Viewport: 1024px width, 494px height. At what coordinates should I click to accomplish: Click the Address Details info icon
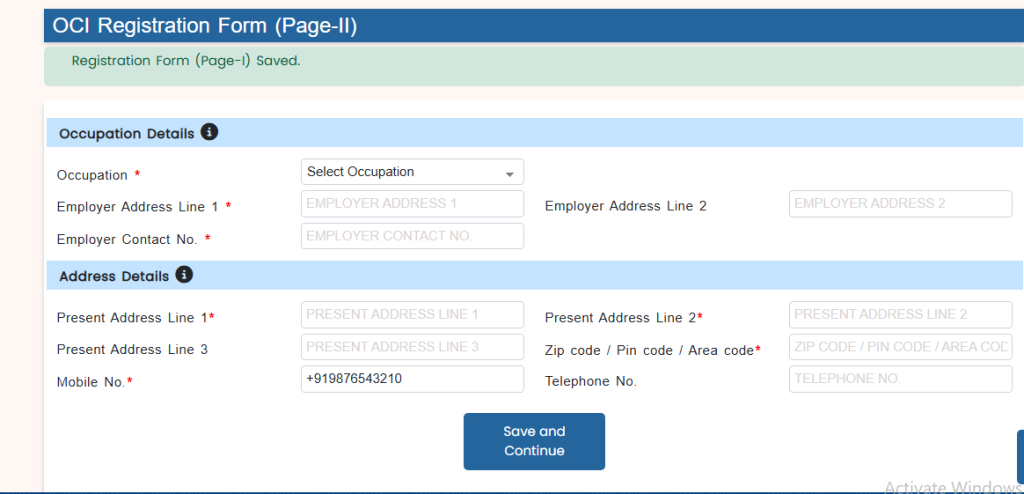184,275
